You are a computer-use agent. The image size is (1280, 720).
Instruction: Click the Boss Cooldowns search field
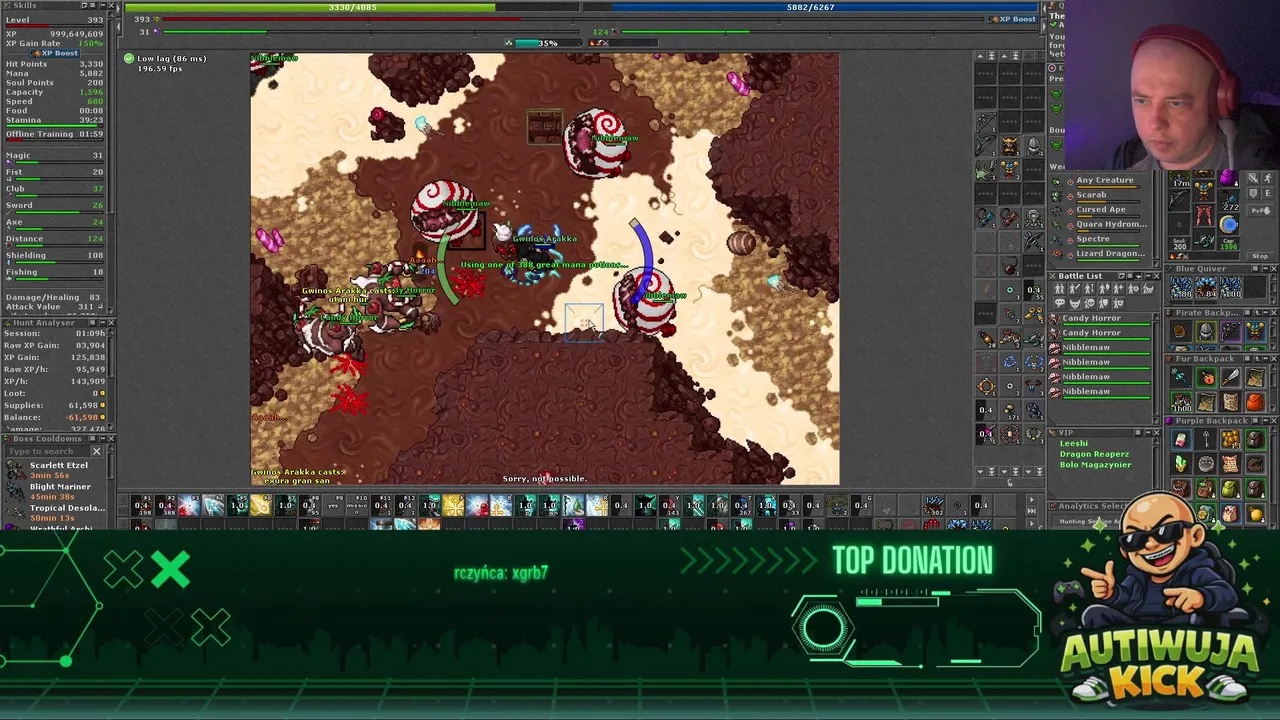click(x=47, y=451)
